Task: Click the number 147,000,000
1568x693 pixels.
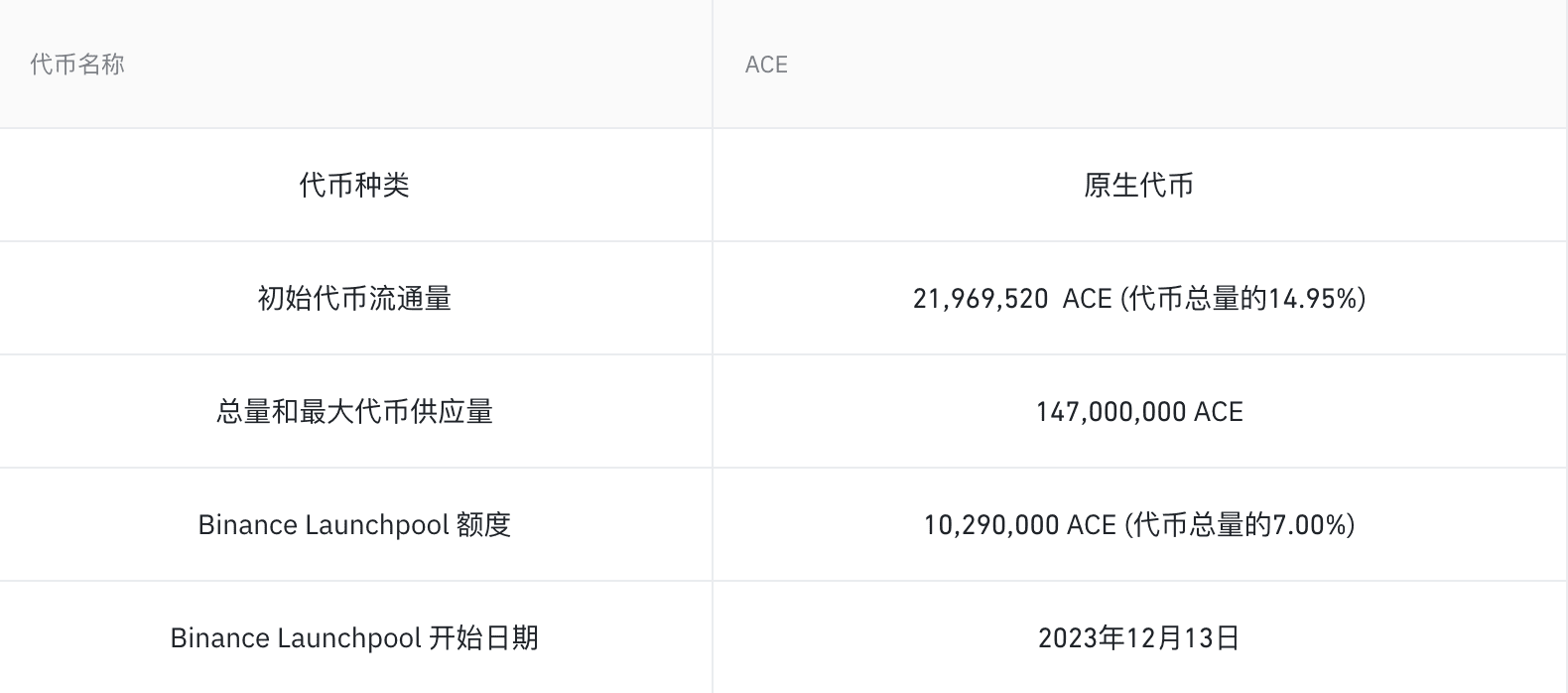Action: (x=1111, y=411)
